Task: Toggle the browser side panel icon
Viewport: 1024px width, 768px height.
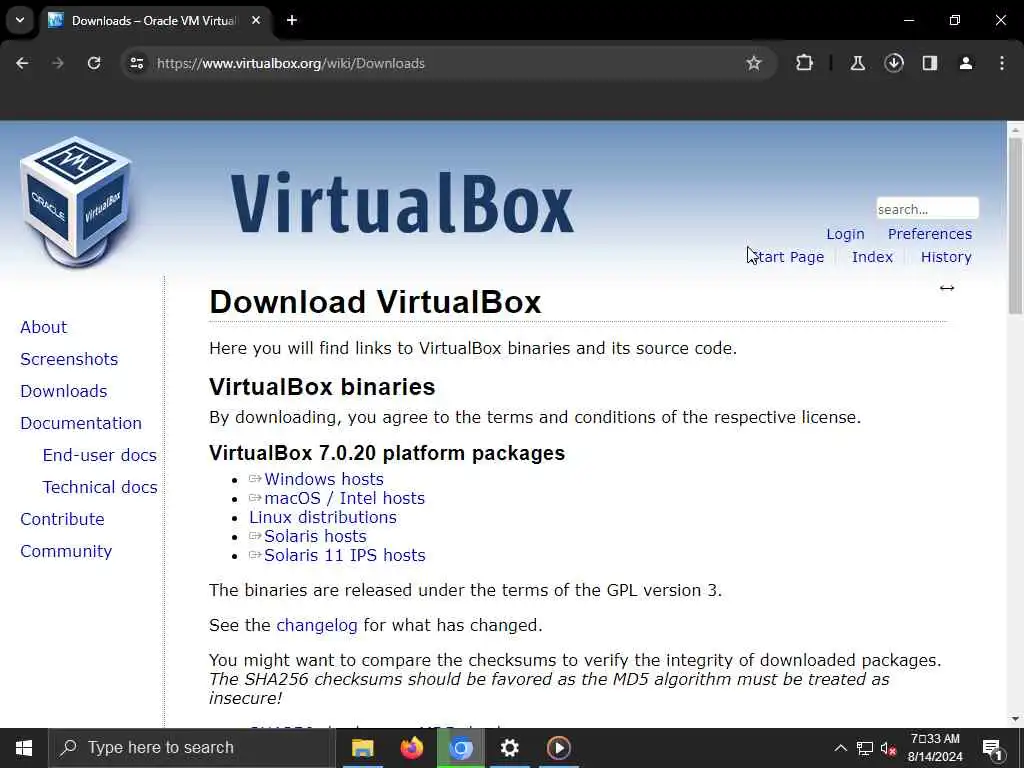Action: click(930, 63)
